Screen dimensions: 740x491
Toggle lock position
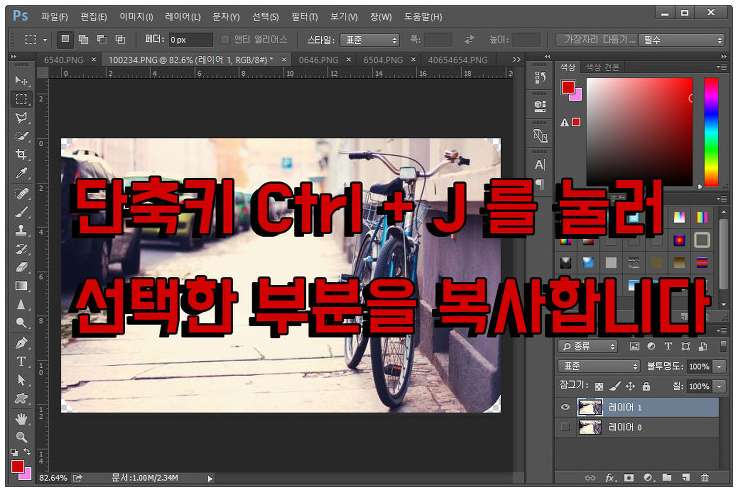click(630, 387)
